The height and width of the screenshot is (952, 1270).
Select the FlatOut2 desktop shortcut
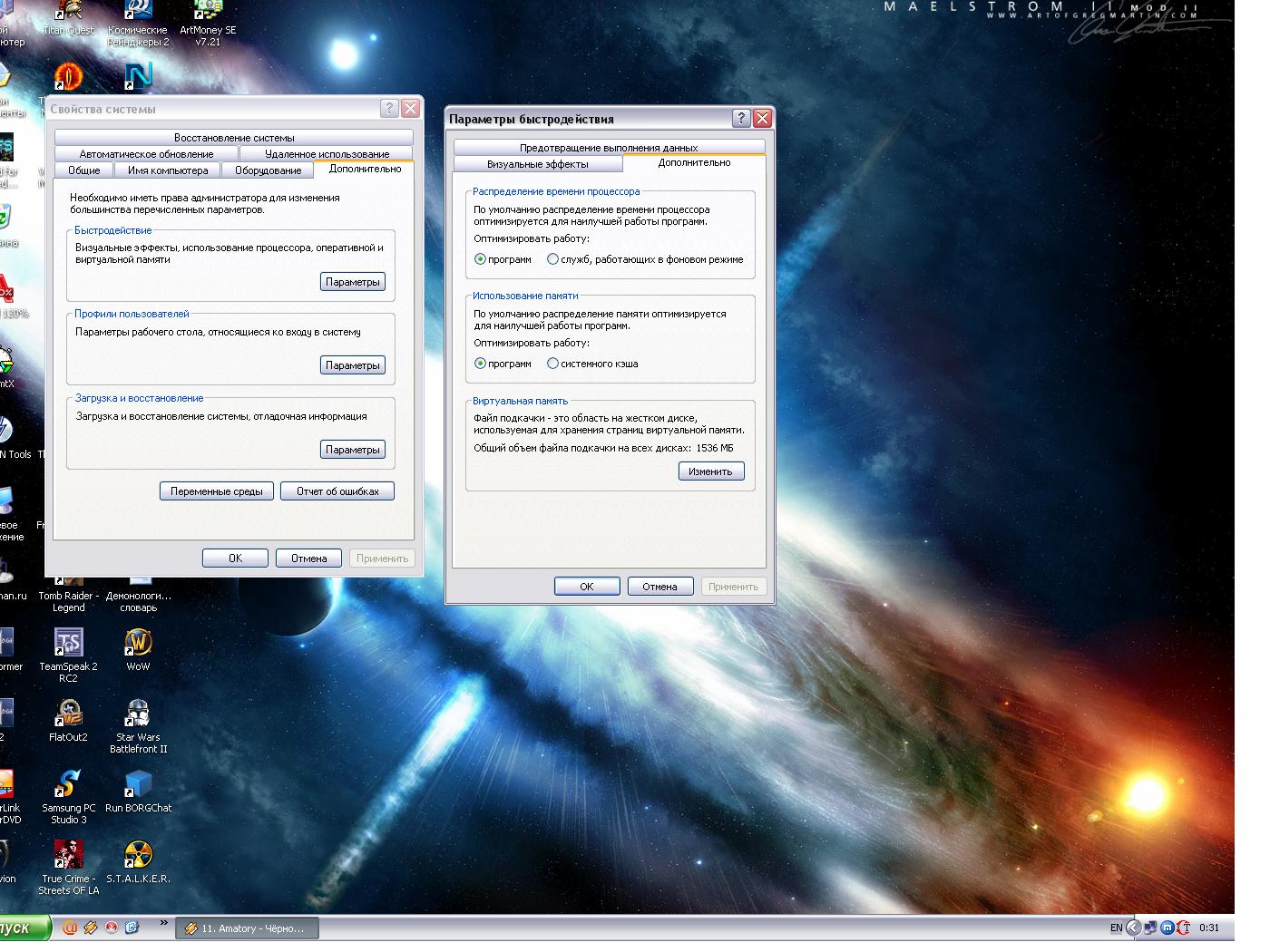[68, 720]
